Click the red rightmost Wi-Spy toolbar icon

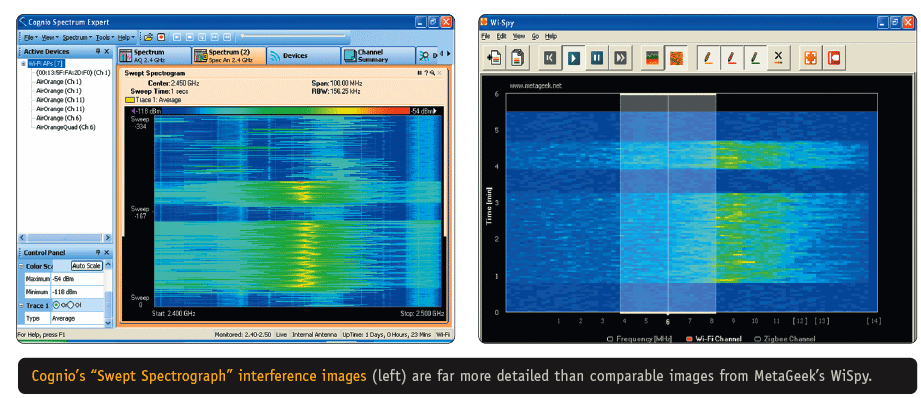click(834, 58)
